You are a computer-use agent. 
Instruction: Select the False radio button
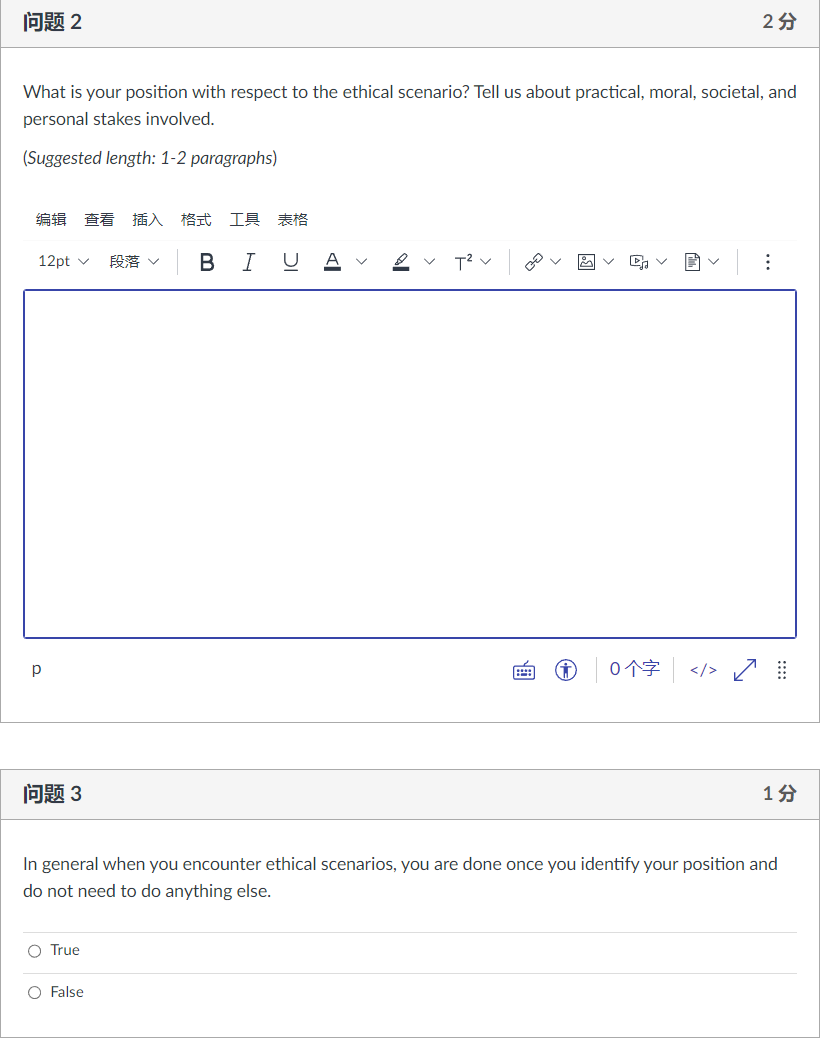[35, 993]
